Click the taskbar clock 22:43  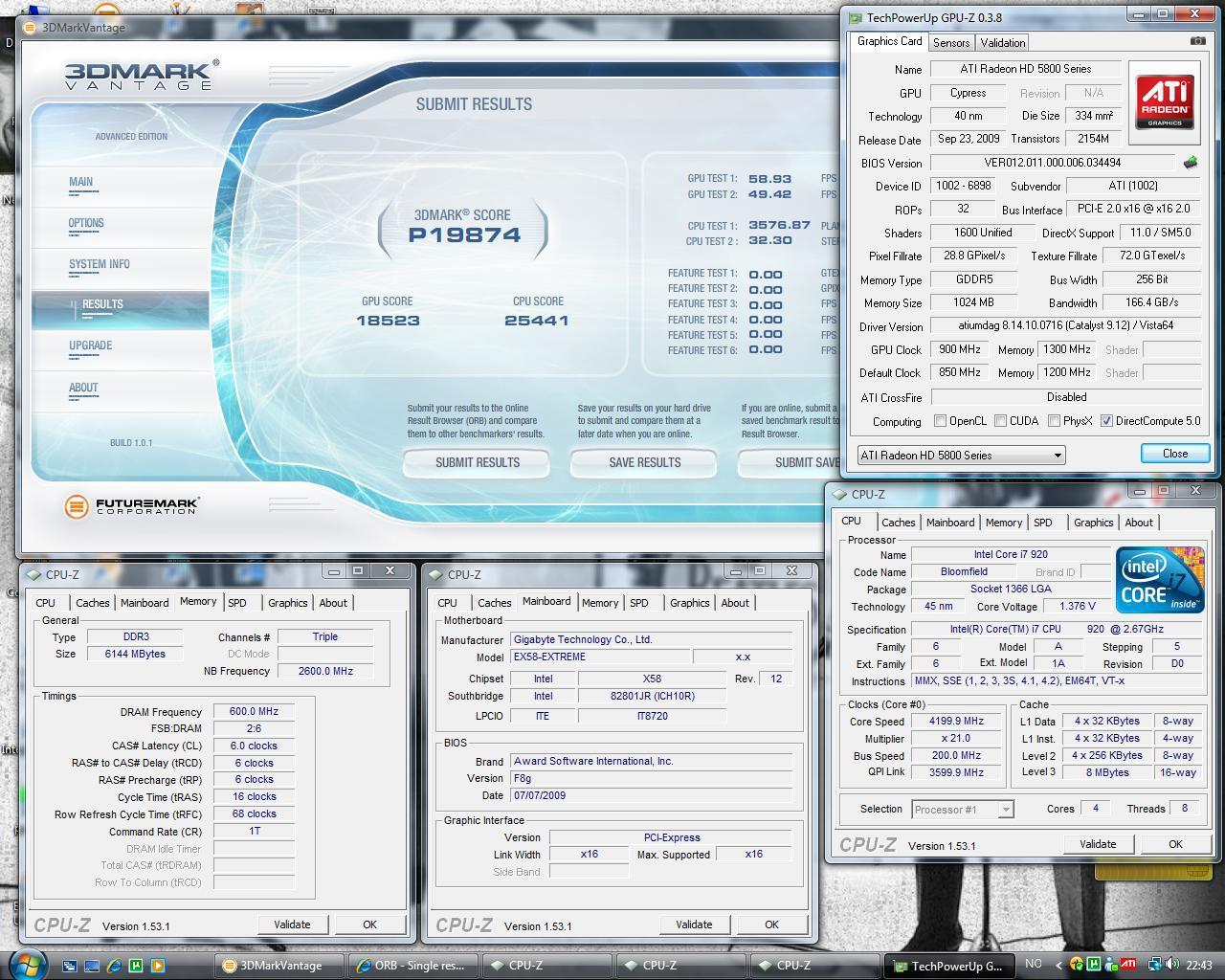pyautogui.click(x=1199, y=965)
